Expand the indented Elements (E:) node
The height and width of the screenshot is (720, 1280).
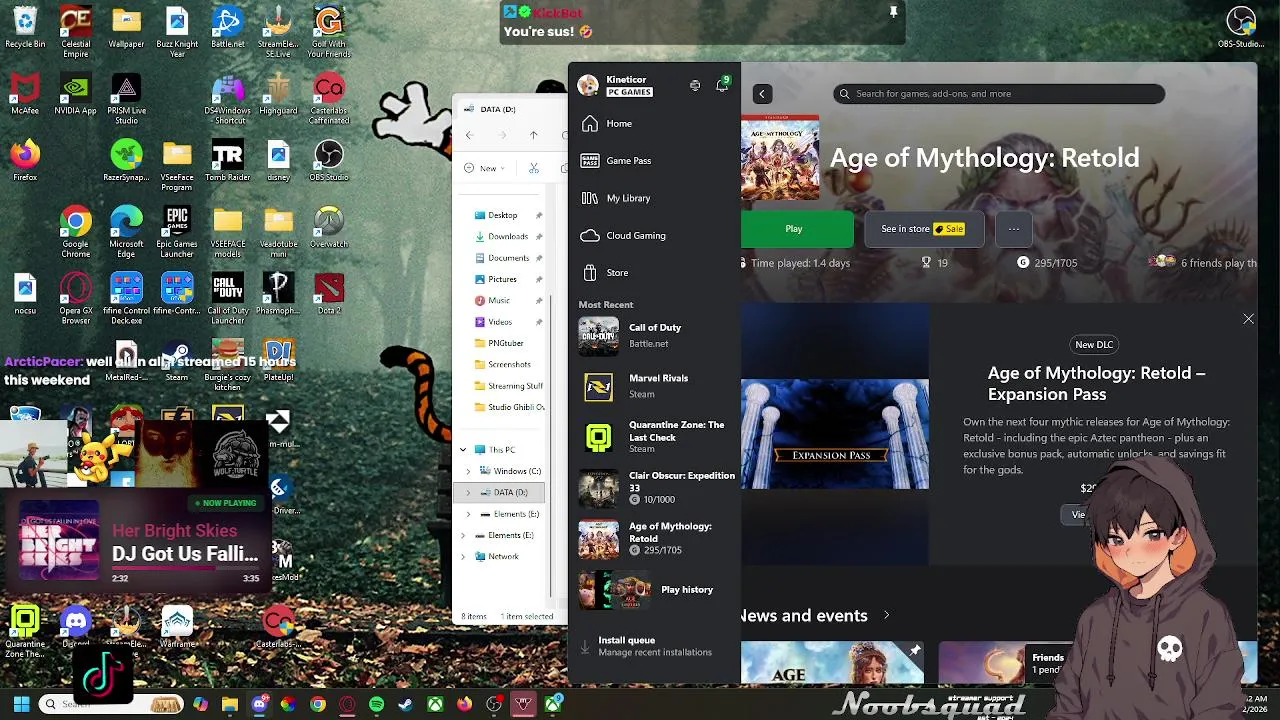(x=468, y=514)
